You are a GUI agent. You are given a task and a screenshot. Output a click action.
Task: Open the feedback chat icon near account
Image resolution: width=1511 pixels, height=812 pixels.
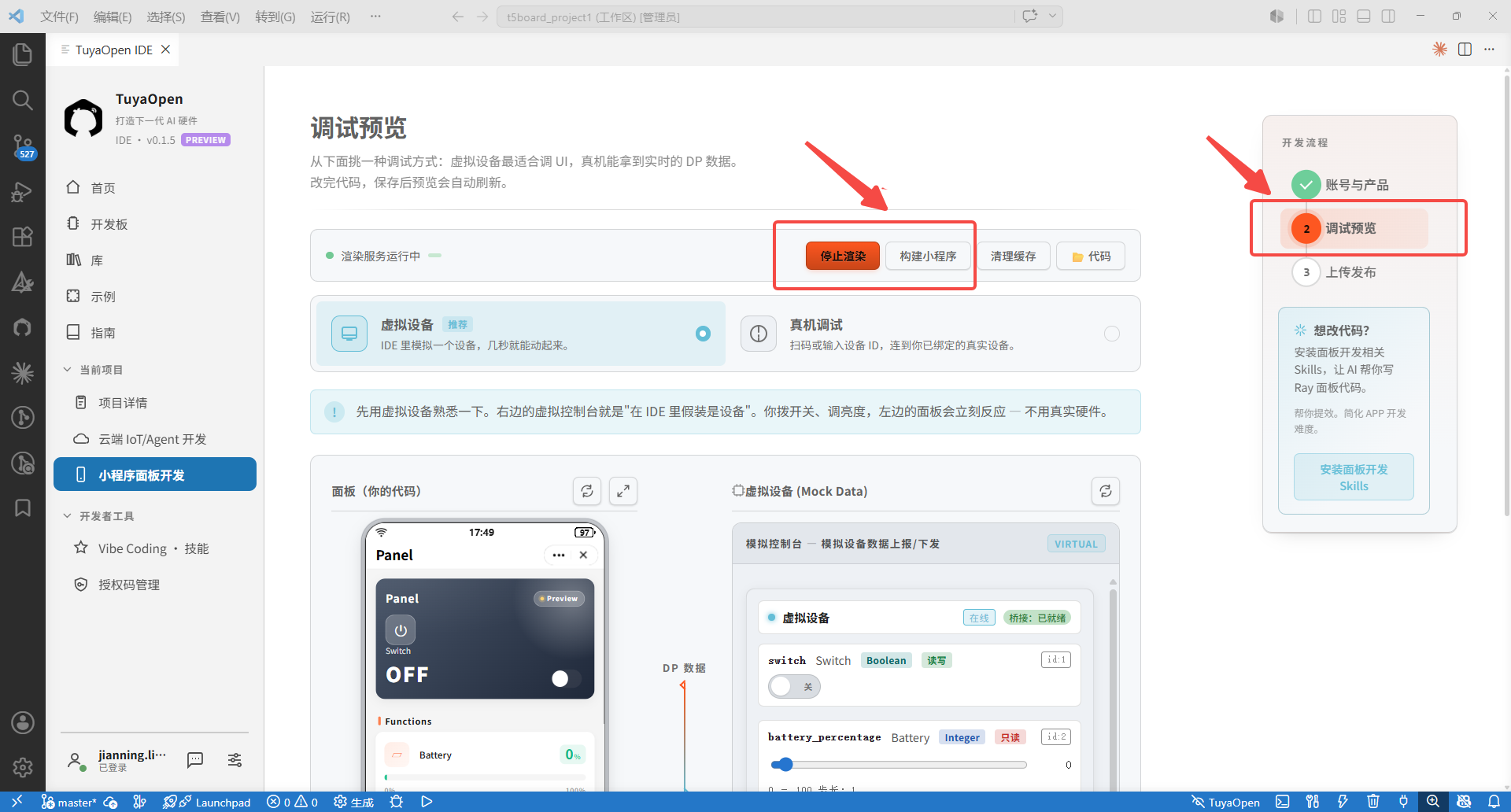[x=195, y=759]
